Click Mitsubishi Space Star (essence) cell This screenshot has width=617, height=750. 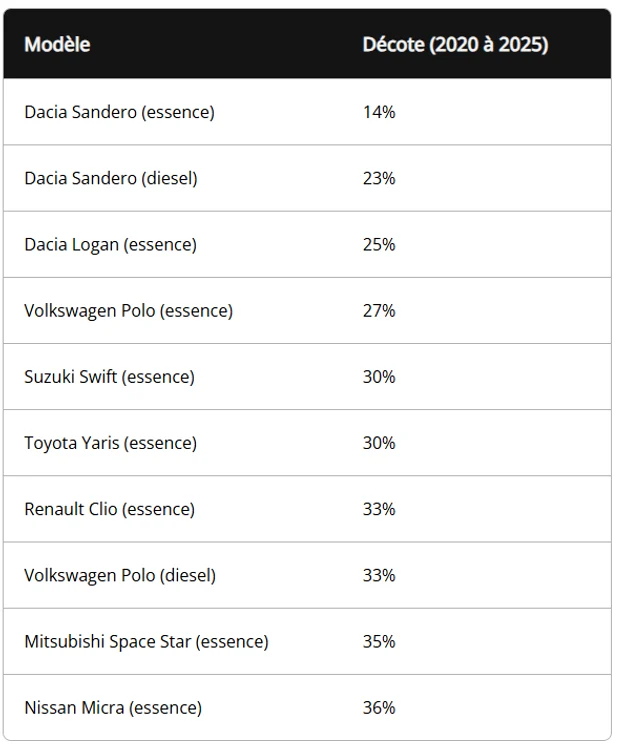click(x=146, y=641)
